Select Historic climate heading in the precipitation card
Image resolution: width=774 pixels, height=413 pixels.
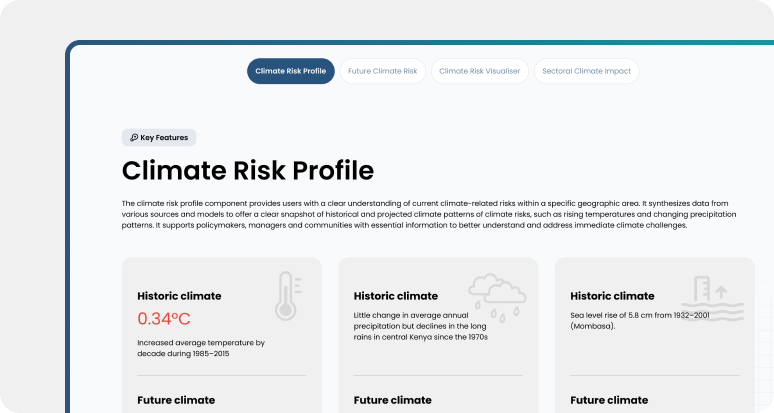tap(396, 296)
